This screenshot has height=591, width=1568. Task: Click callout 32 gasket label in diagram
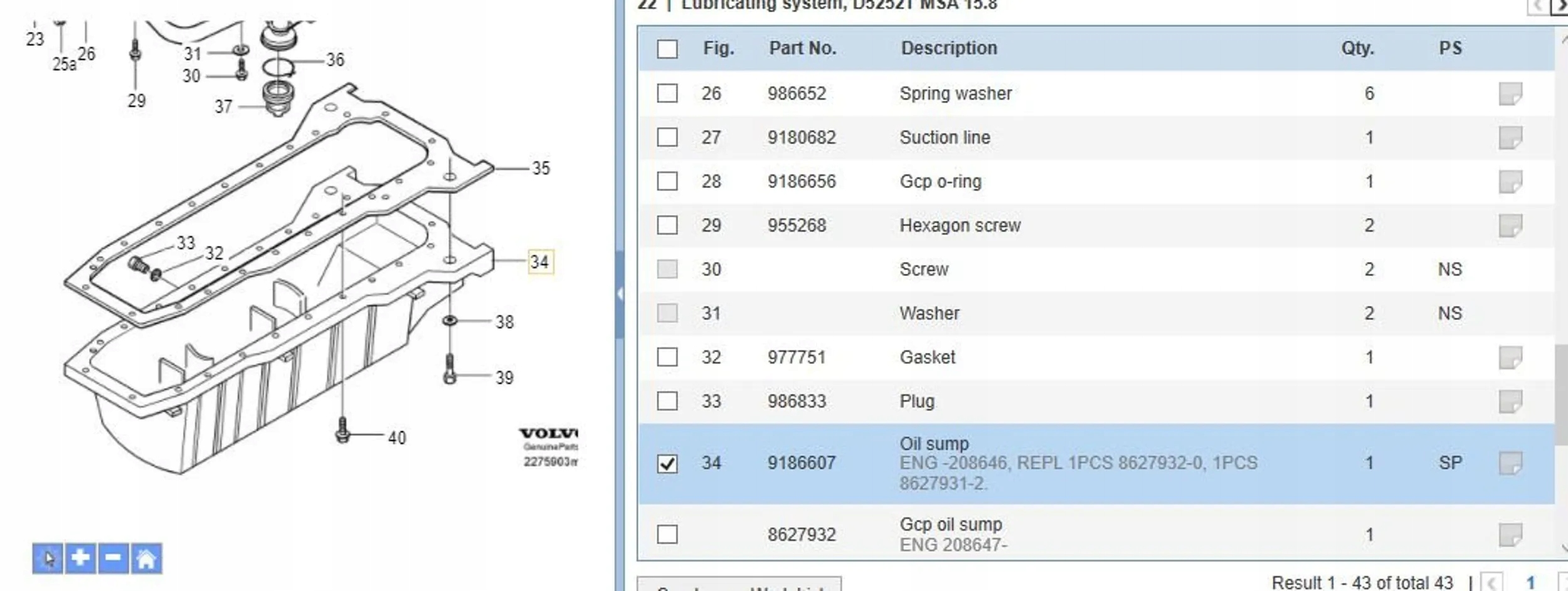(214, 253)
